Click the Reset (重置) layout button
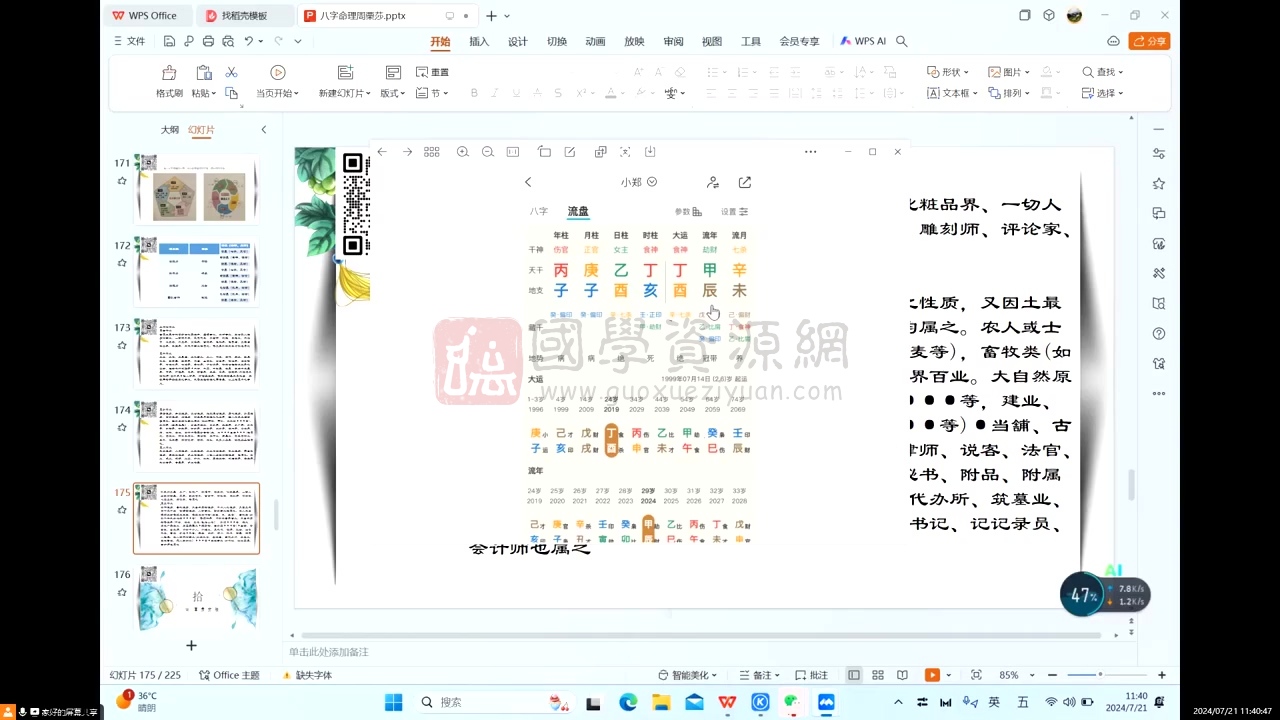 click(432, 72)
